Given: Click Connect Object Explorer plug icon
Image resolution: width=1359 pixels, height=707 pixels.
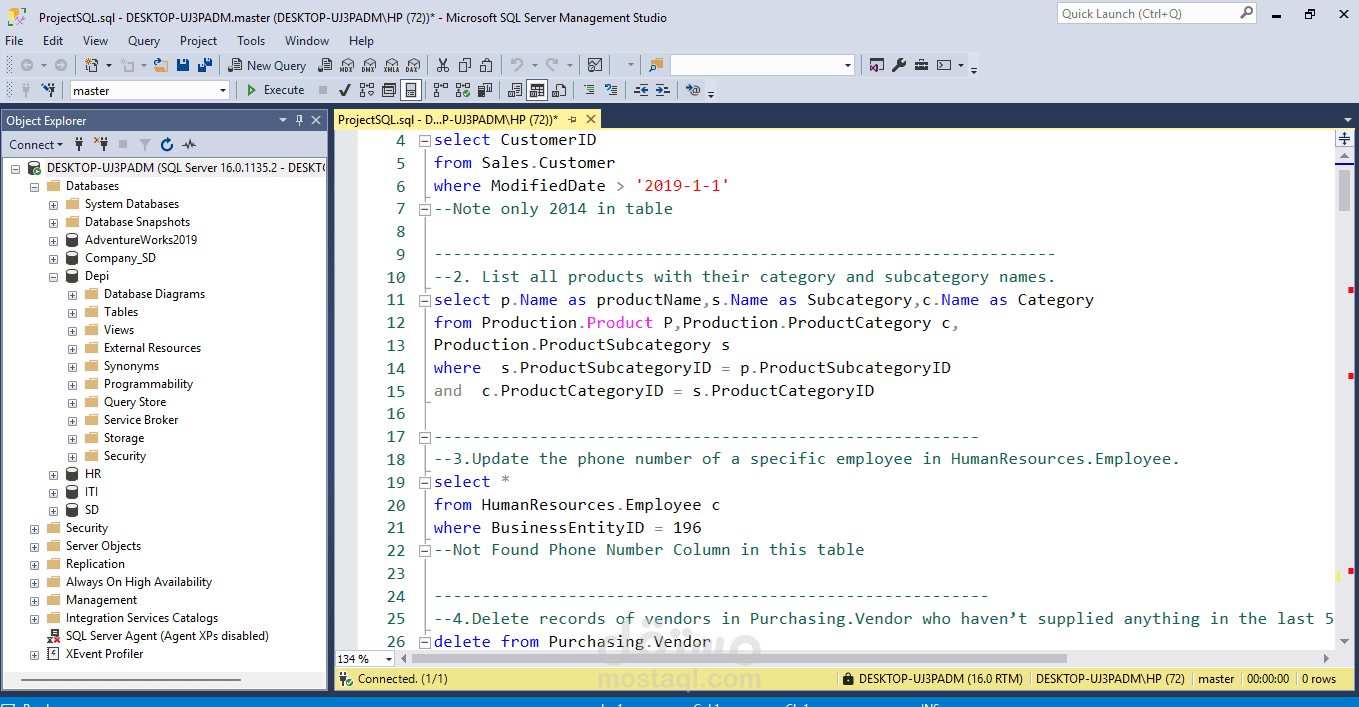Looking at the screenshot, I should [x=79, y=144].
